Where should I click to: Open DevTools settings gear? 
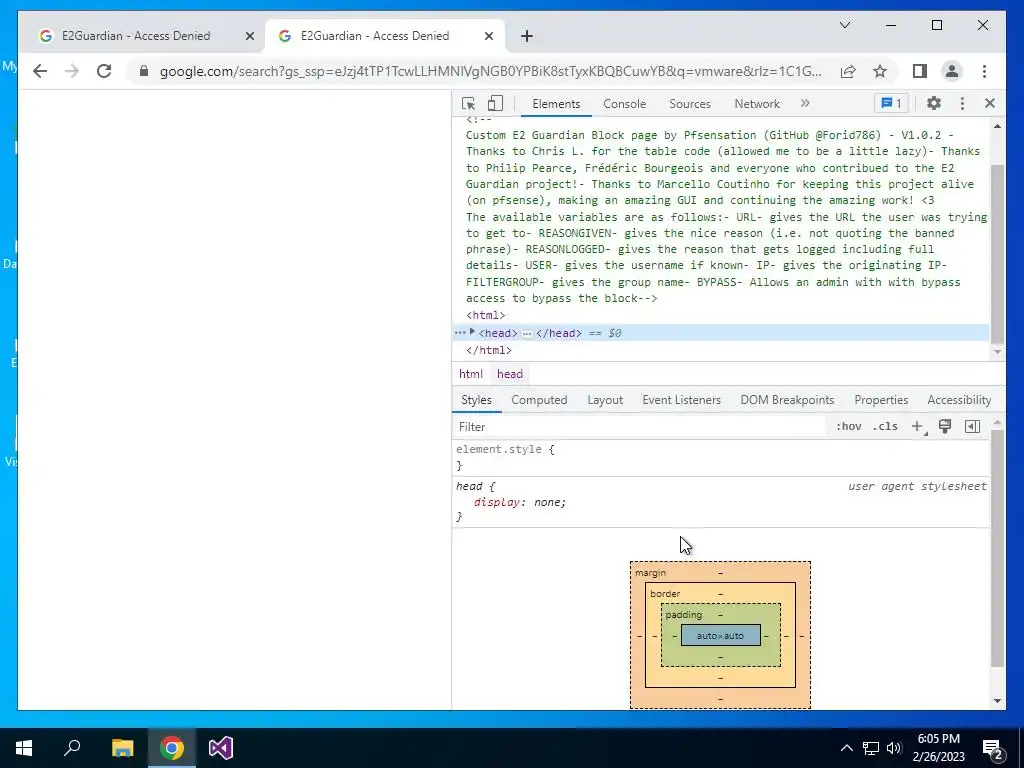coord(934,103)
